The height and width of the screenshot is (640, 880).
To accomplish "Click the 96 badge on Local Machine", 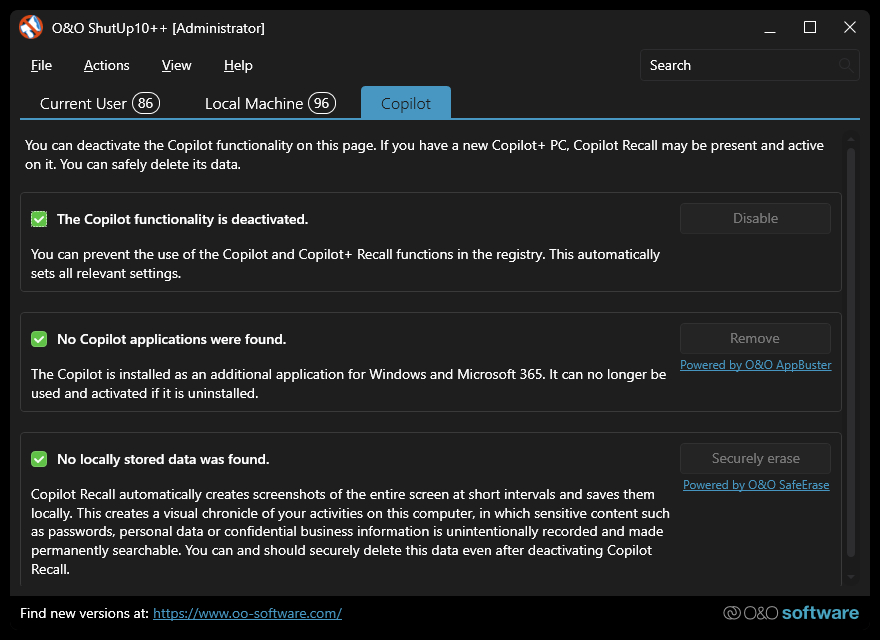I will [321, 103].
